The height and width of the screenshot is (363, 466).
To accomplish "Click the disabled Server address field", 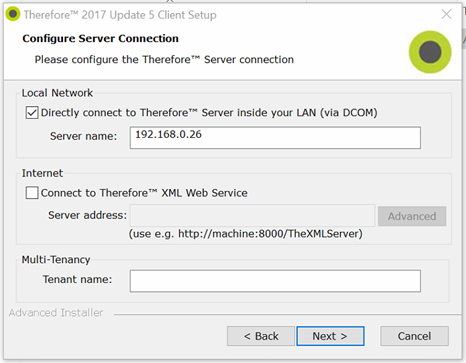I will 253,216.
